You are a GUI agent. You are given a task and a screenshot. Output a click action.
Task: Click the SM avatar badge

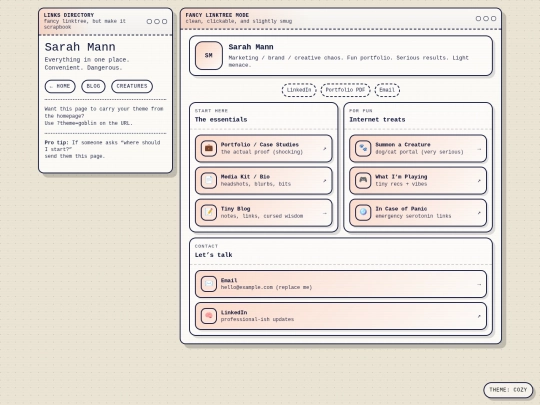(209, 55)
